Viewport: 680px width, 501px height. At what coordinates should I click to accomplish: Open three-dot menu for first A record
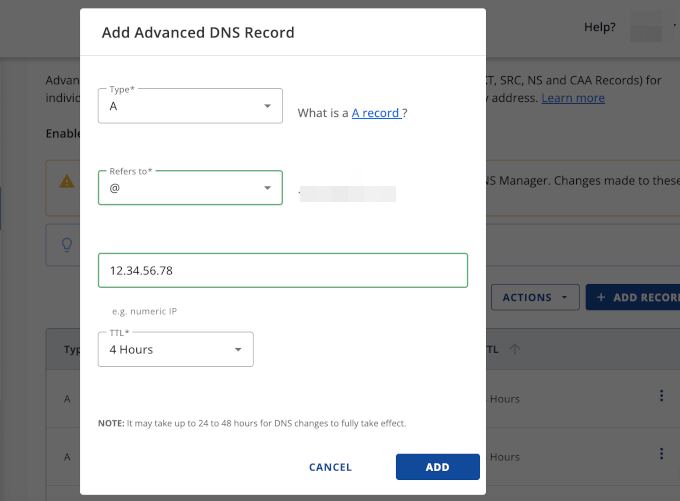(661, 397)
